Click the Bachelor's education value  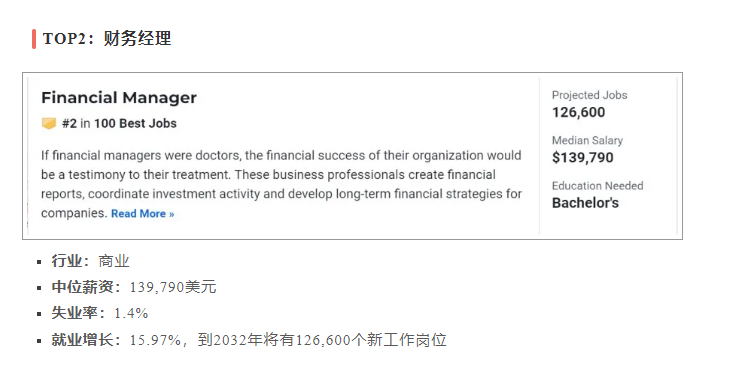[585, 203]
